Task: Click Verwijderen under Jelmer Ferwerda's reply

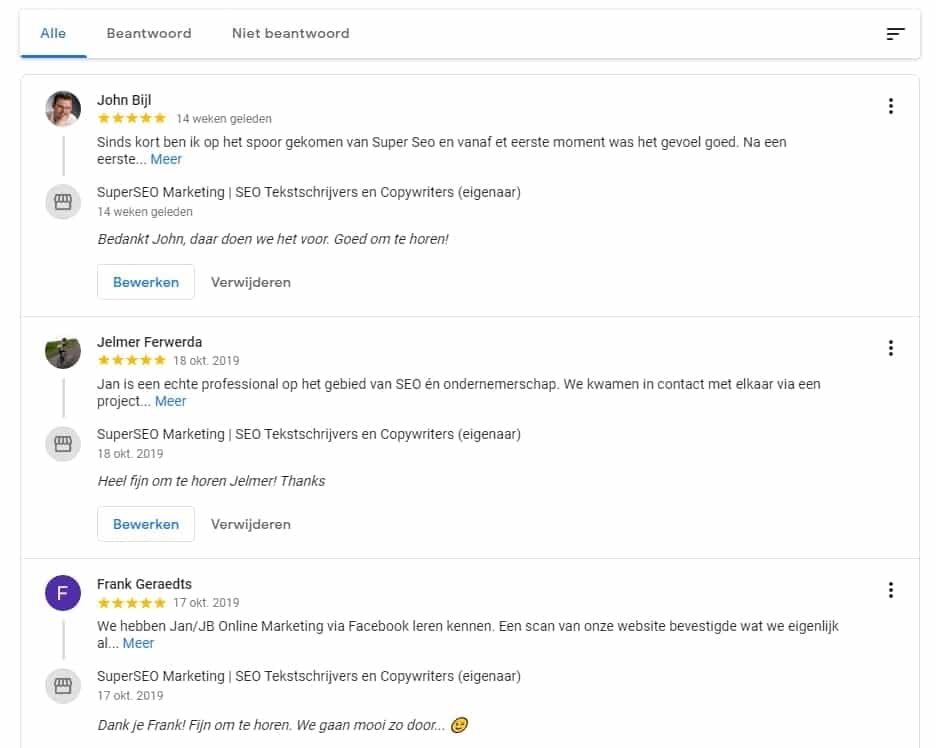Action: click(251, 523)
